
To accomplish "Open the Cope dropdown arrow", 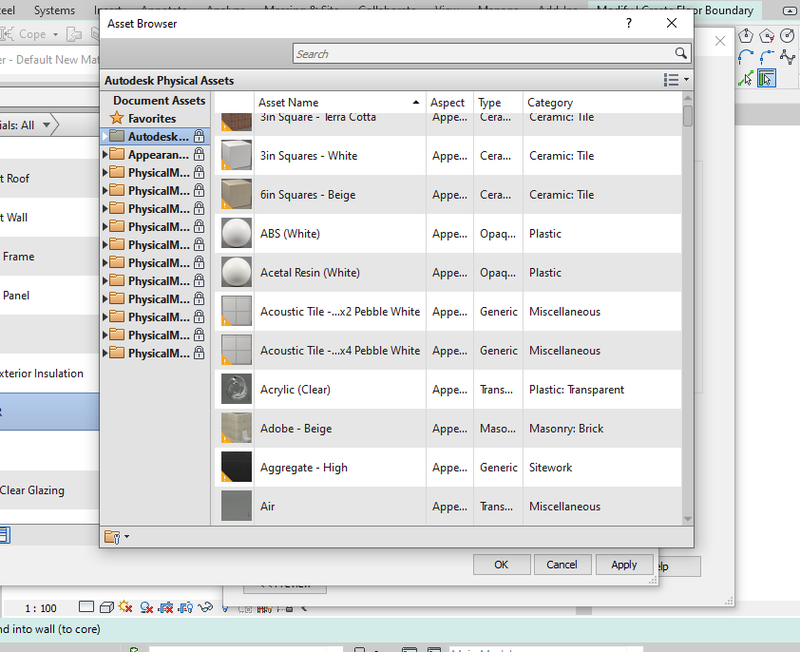I will click(x=55, y=35).
